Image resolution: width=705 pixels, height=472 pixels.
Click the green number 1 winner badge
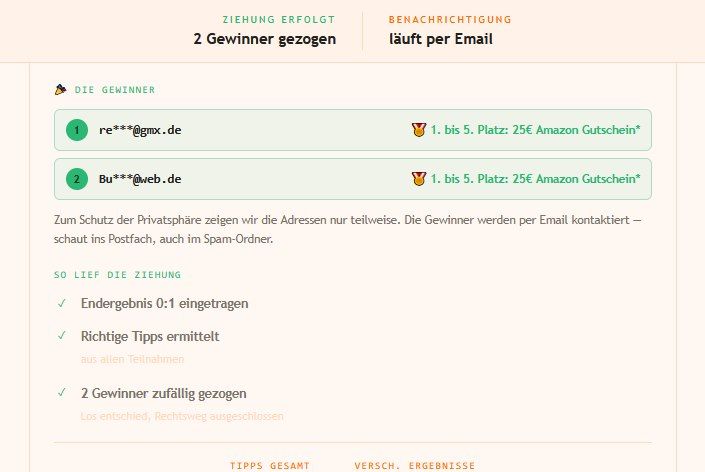pyautogui.click(x=77, y=130)
